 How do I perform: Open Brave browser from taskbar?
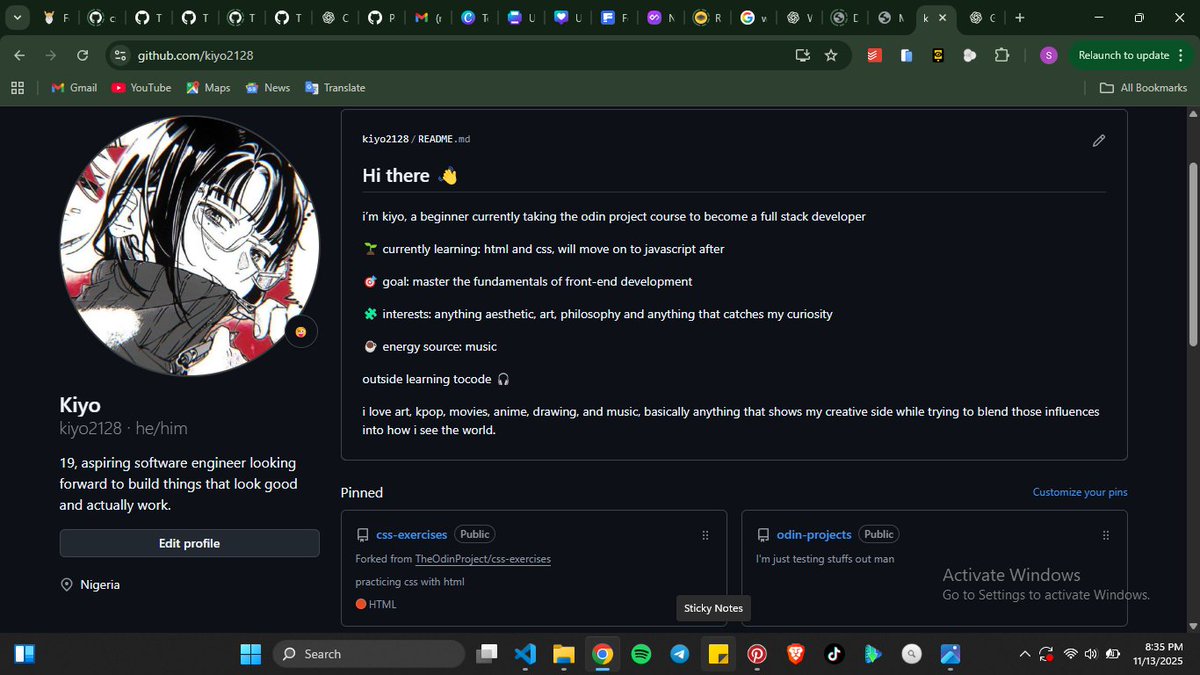click(795, 654)
